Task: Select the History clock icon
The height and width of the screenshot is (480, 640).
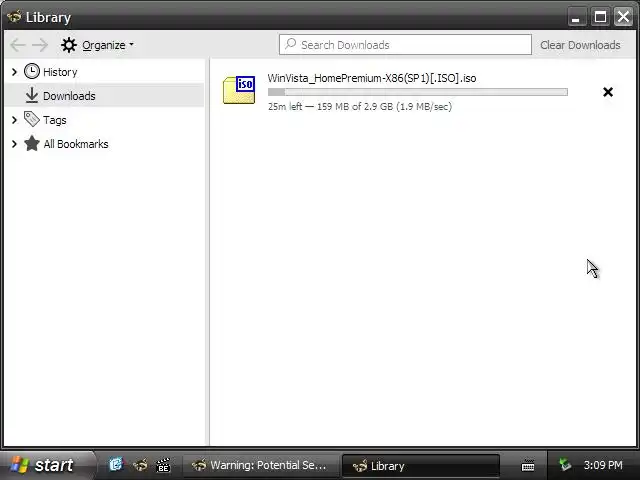Action: click(32, 71)
